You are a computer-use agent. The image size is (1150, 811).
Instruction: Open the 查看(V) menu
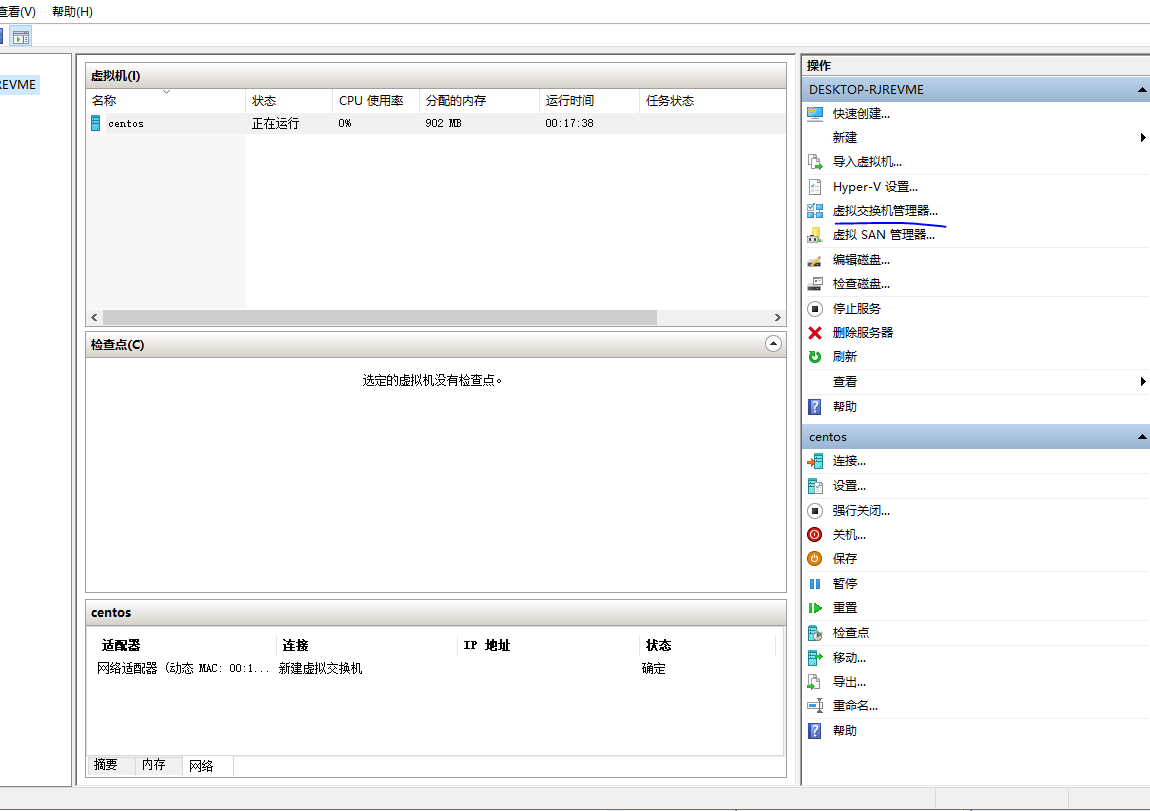tap(18, 12)
